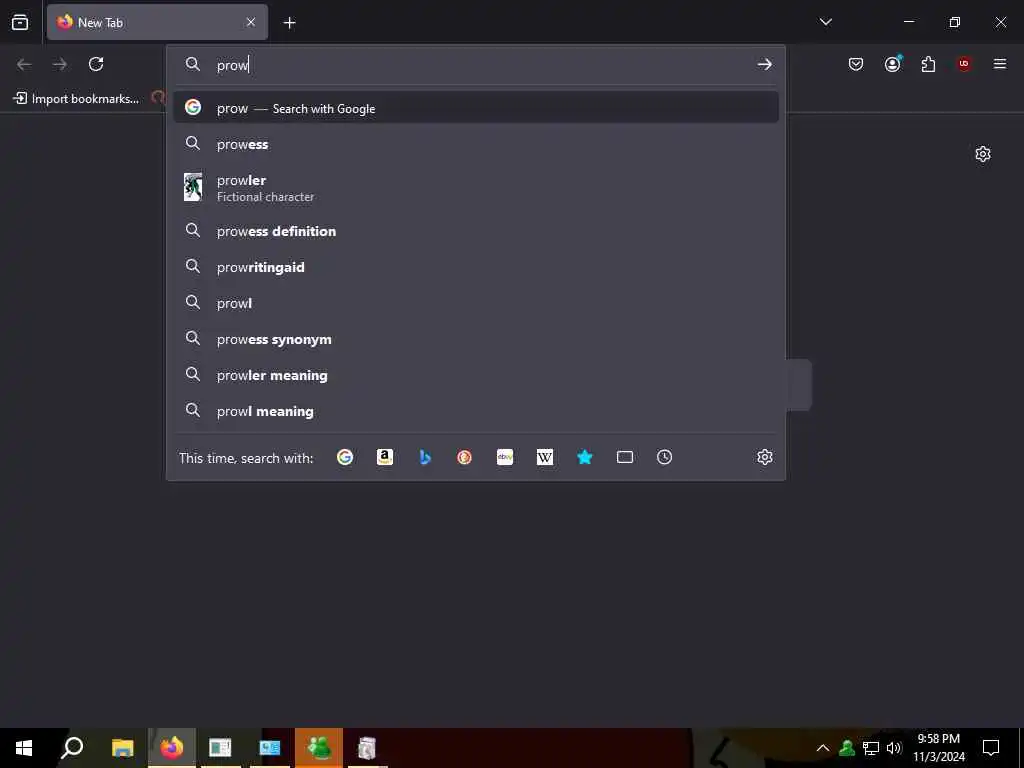Click the prowler character thumbnail

[193, 187]
